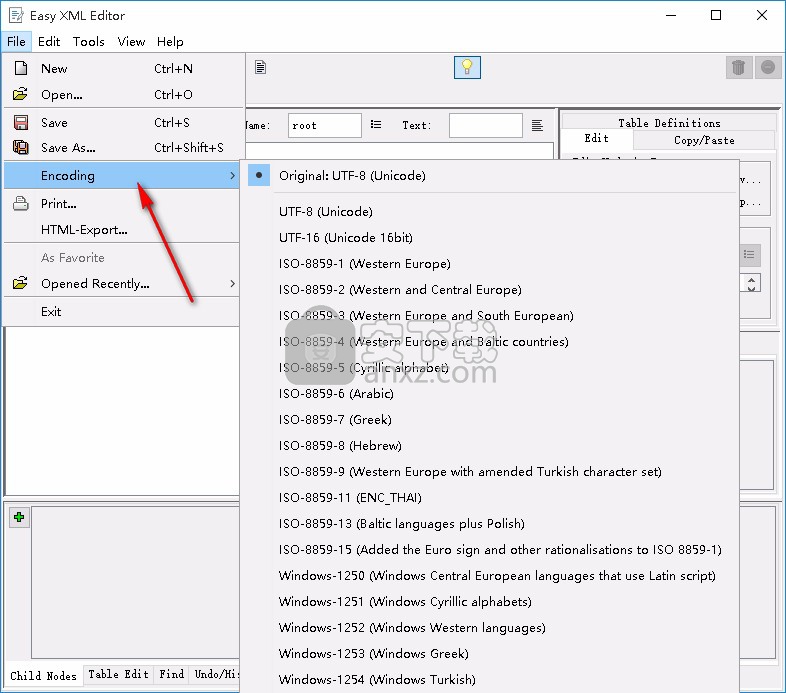The height and width of the screenshot is (693, 786).
Task: Toggle the light bulb hint button
Action: point(467,67)
